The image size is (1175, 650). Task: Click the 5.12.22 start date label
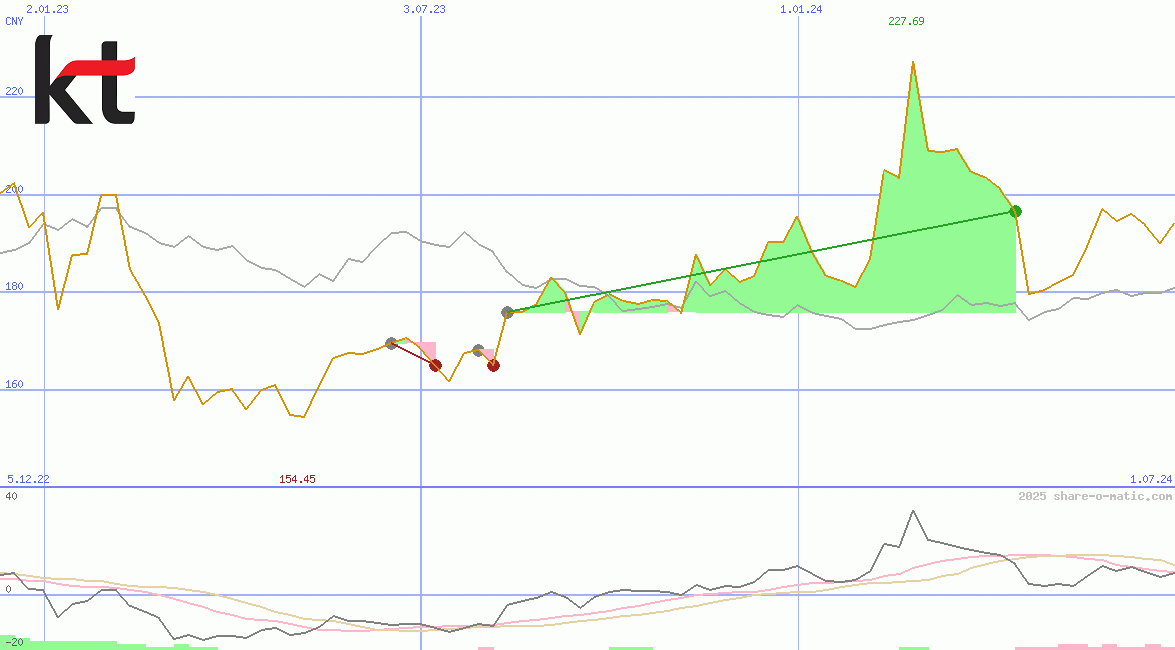pyautogui.click(x=28, y=479)
